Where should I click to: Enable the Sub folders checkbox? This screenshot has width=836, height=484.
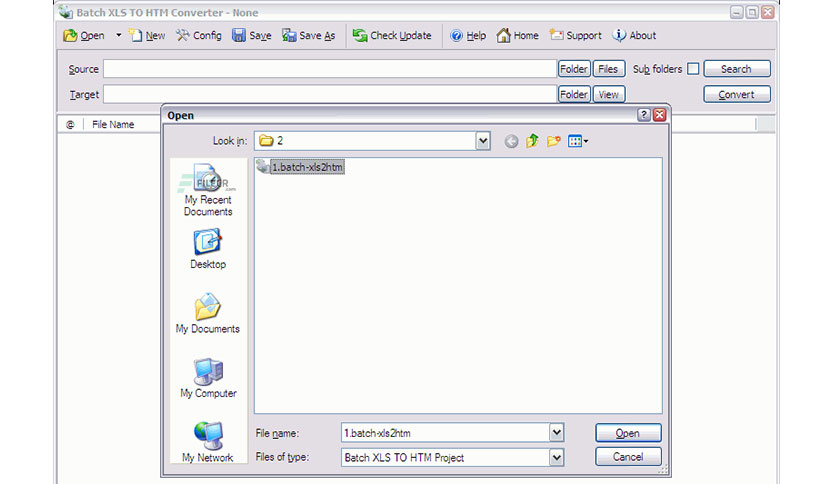(693, 69)
